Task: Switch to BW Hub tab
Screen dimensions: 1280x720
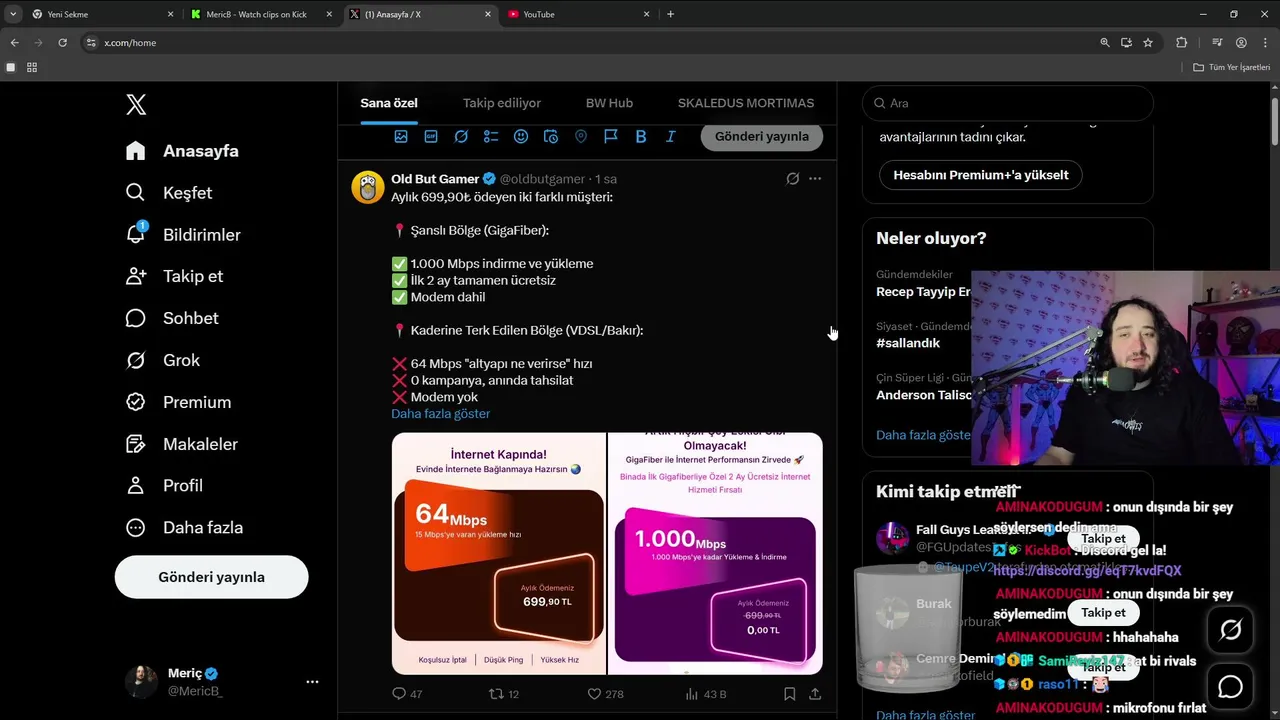Action: click(609, 103)
